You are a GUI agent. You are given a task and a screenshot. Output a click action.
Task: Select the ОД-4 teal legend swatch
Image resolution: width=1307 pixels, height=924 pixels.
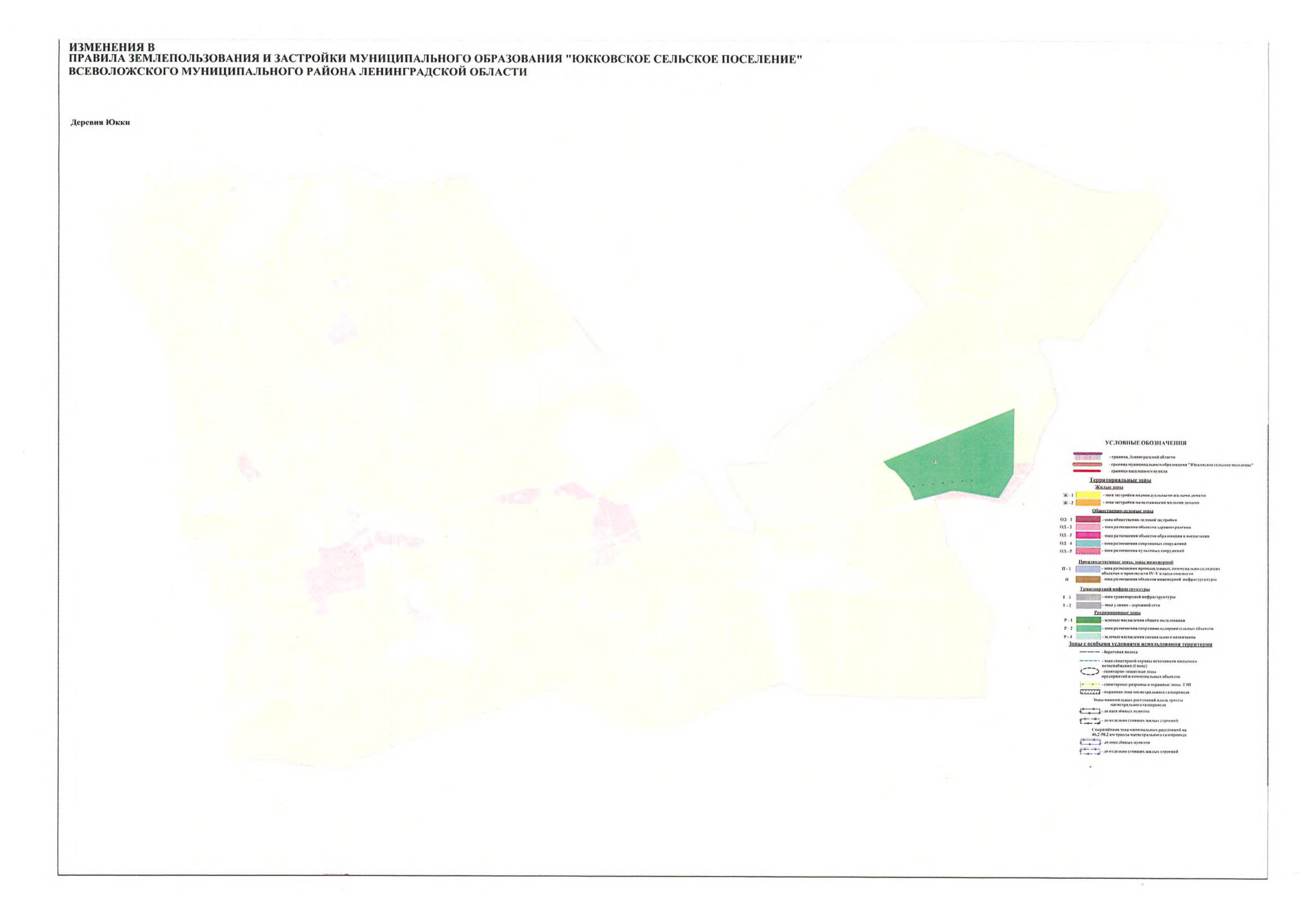coord(1088,543)
